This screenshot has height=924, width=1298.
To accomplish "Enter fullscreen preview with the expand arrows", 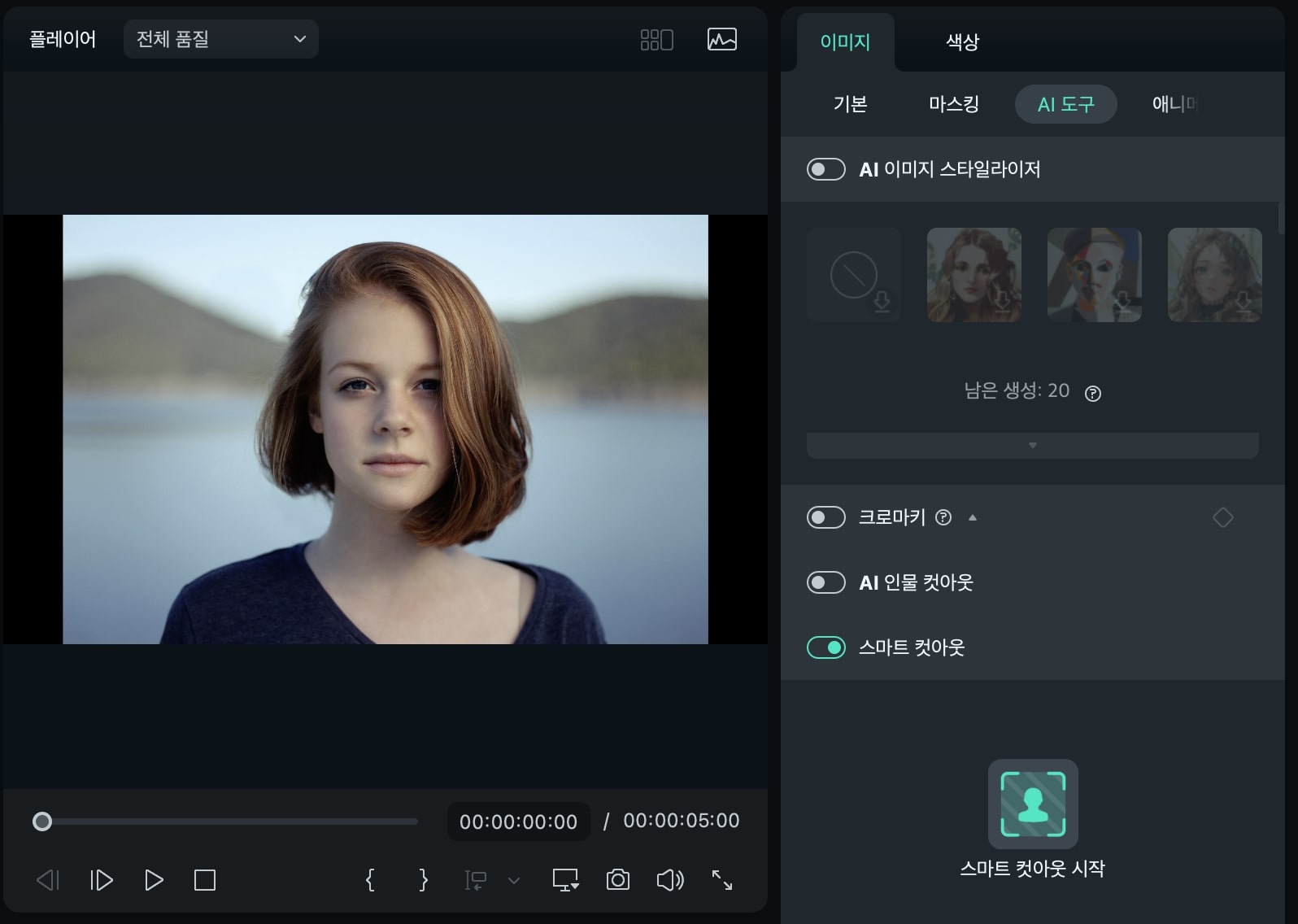I will (x=722, y=880).
